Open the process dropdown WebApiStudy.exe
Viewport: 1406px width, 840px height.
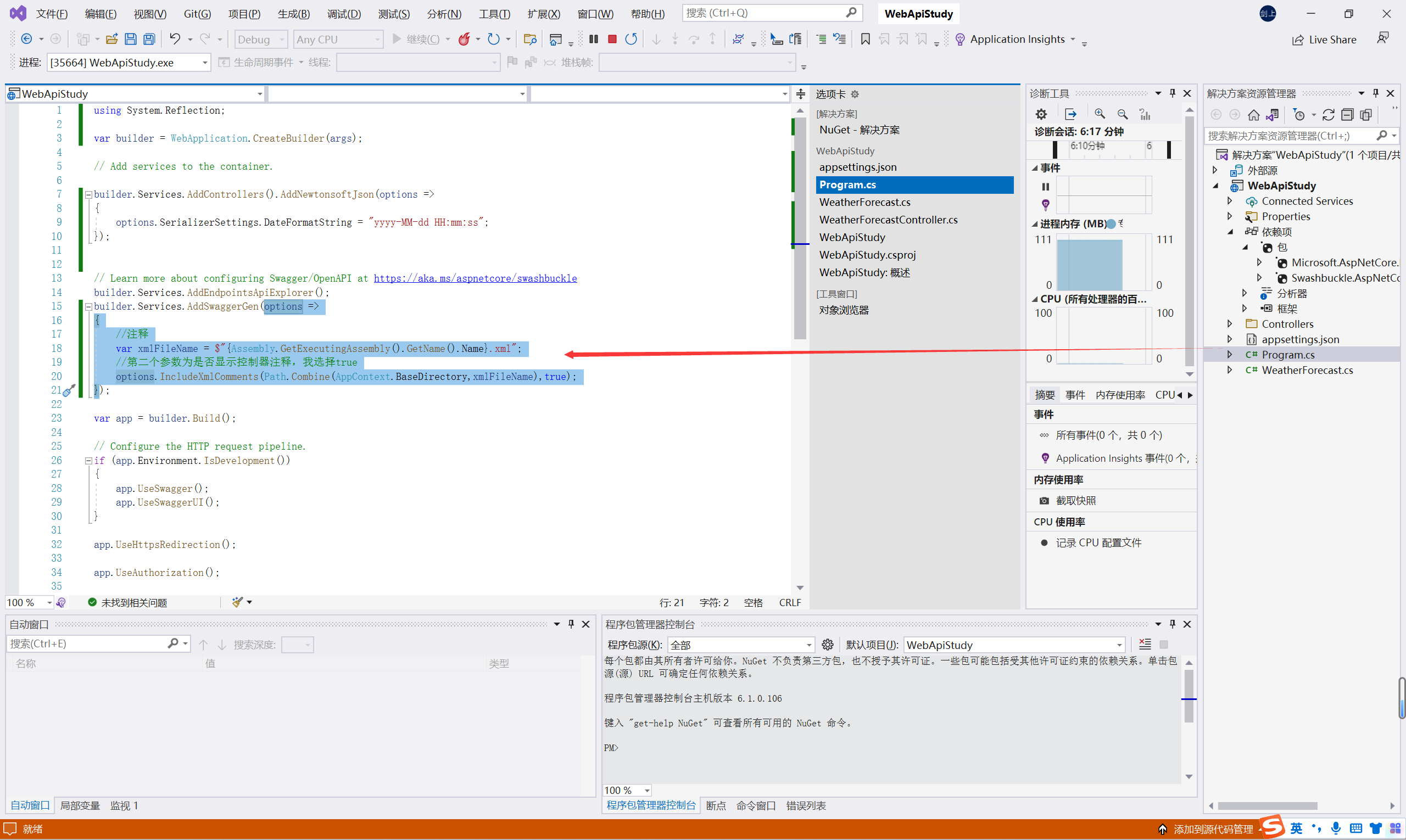pyautogui.click(x=204, y=62)
